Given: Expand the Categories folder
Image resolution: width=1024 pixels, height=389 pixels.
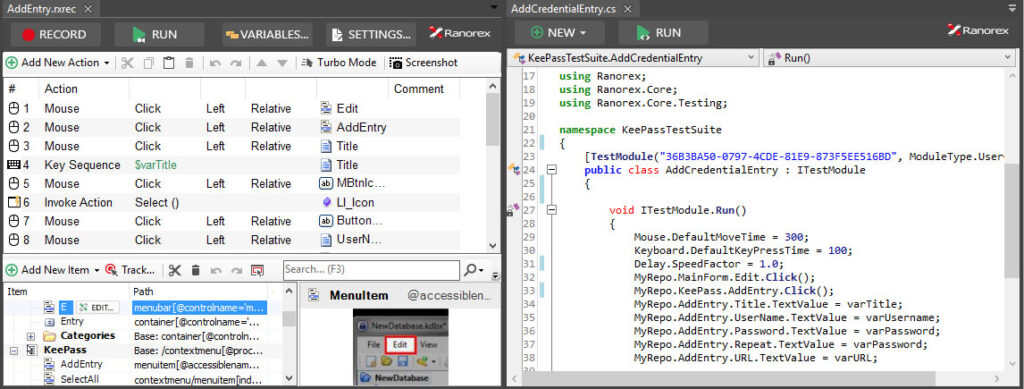Looking at the screenshot, I should pos(31,336).
